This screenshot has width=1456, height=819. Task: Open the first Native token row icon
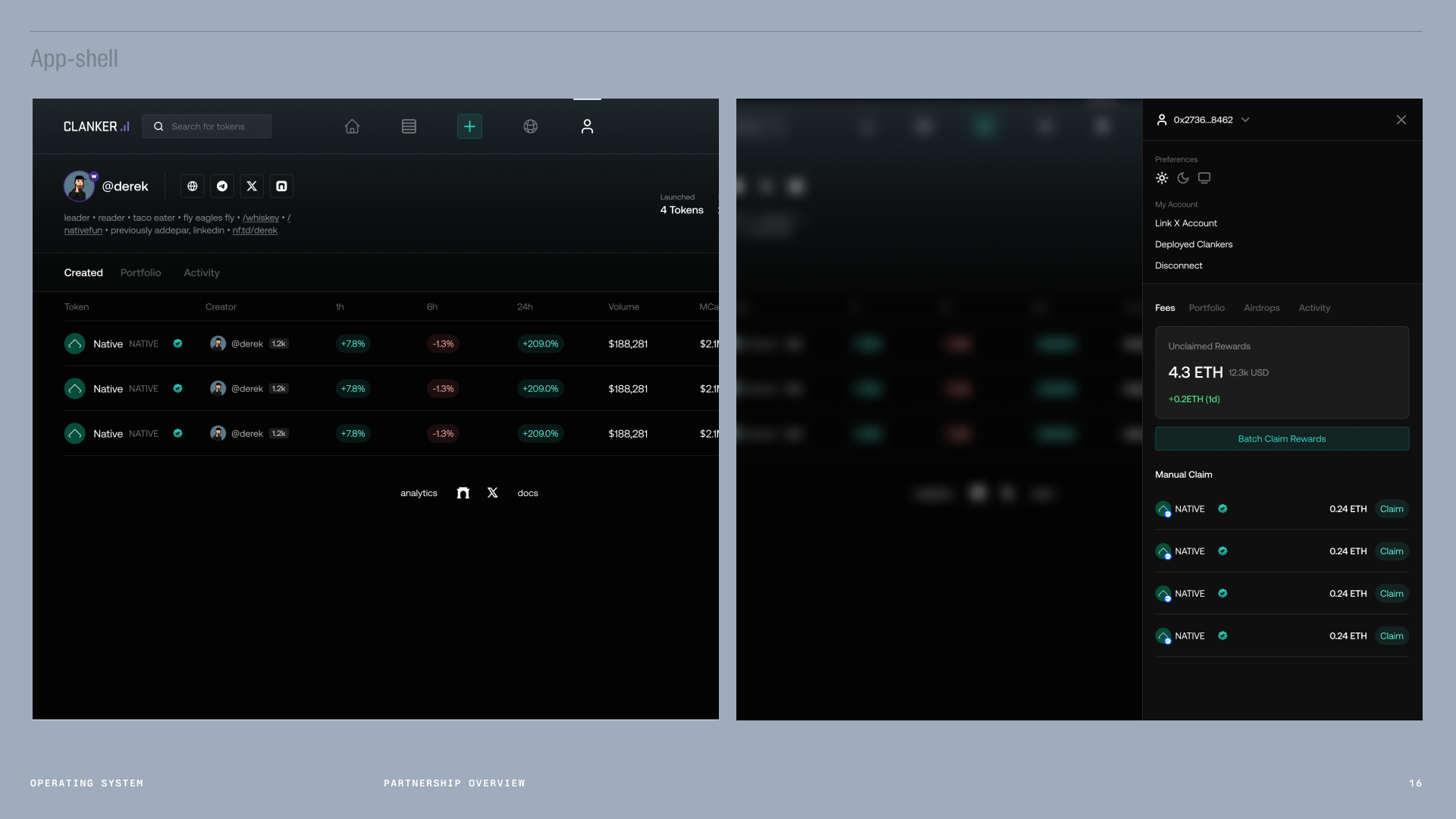(75, 344)
